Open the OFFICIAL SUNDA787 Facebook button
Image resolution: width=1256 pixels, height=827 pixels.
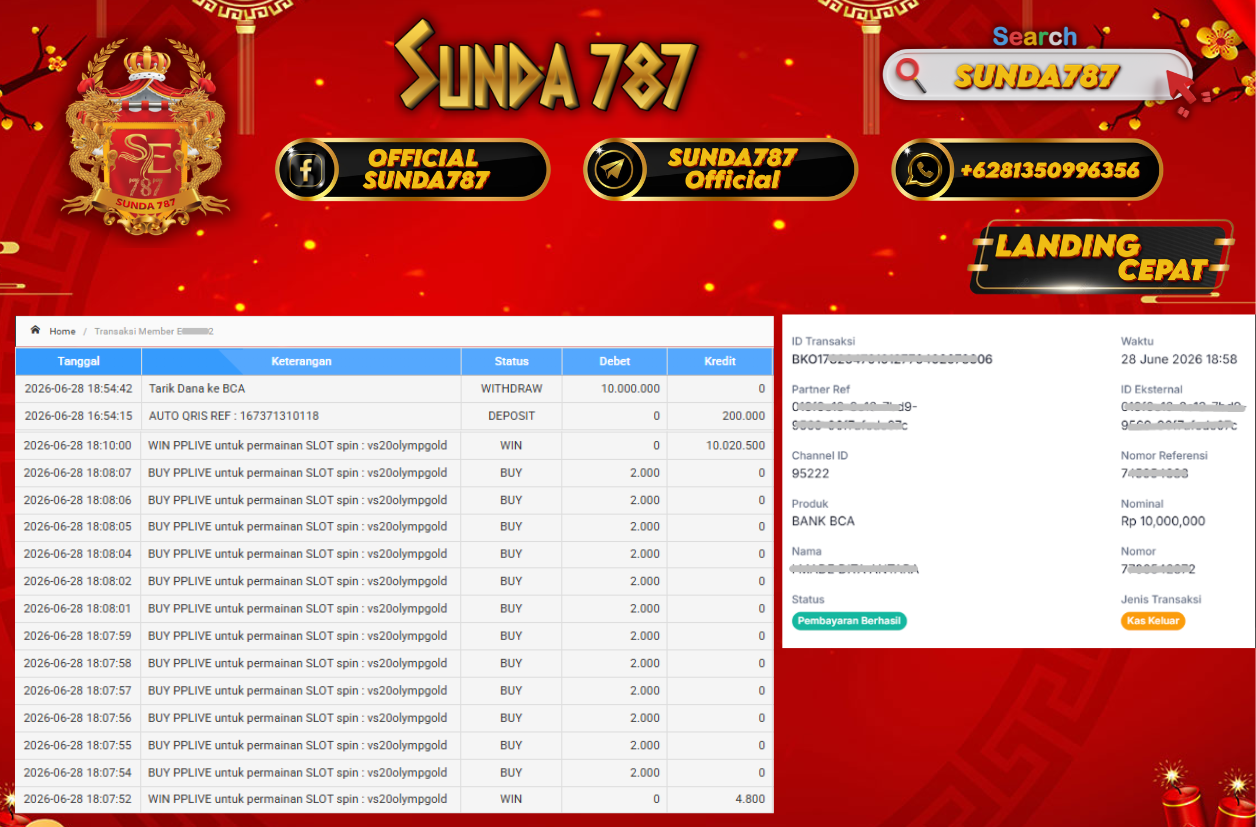pyautogui.click(x=412, y=169)
